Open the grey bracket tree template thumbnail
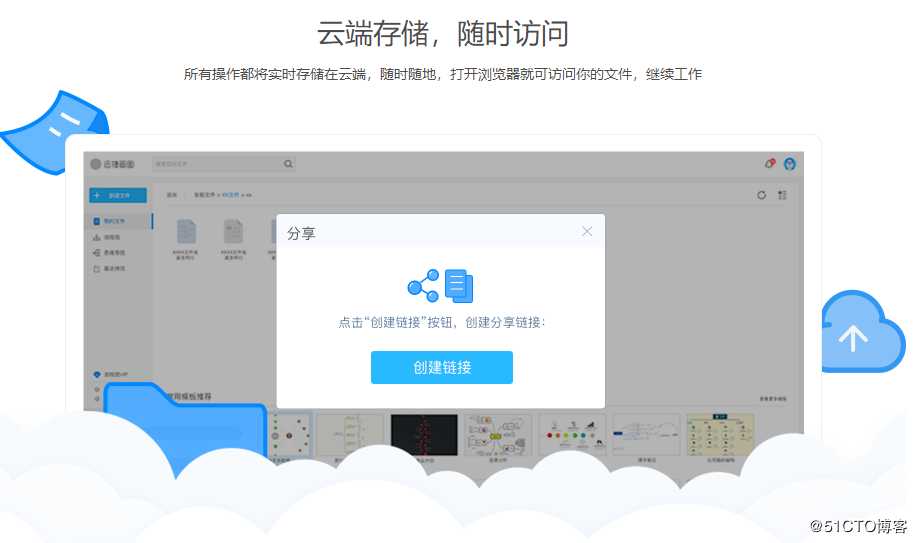This screenshot has height=543, width=917. 350,435
